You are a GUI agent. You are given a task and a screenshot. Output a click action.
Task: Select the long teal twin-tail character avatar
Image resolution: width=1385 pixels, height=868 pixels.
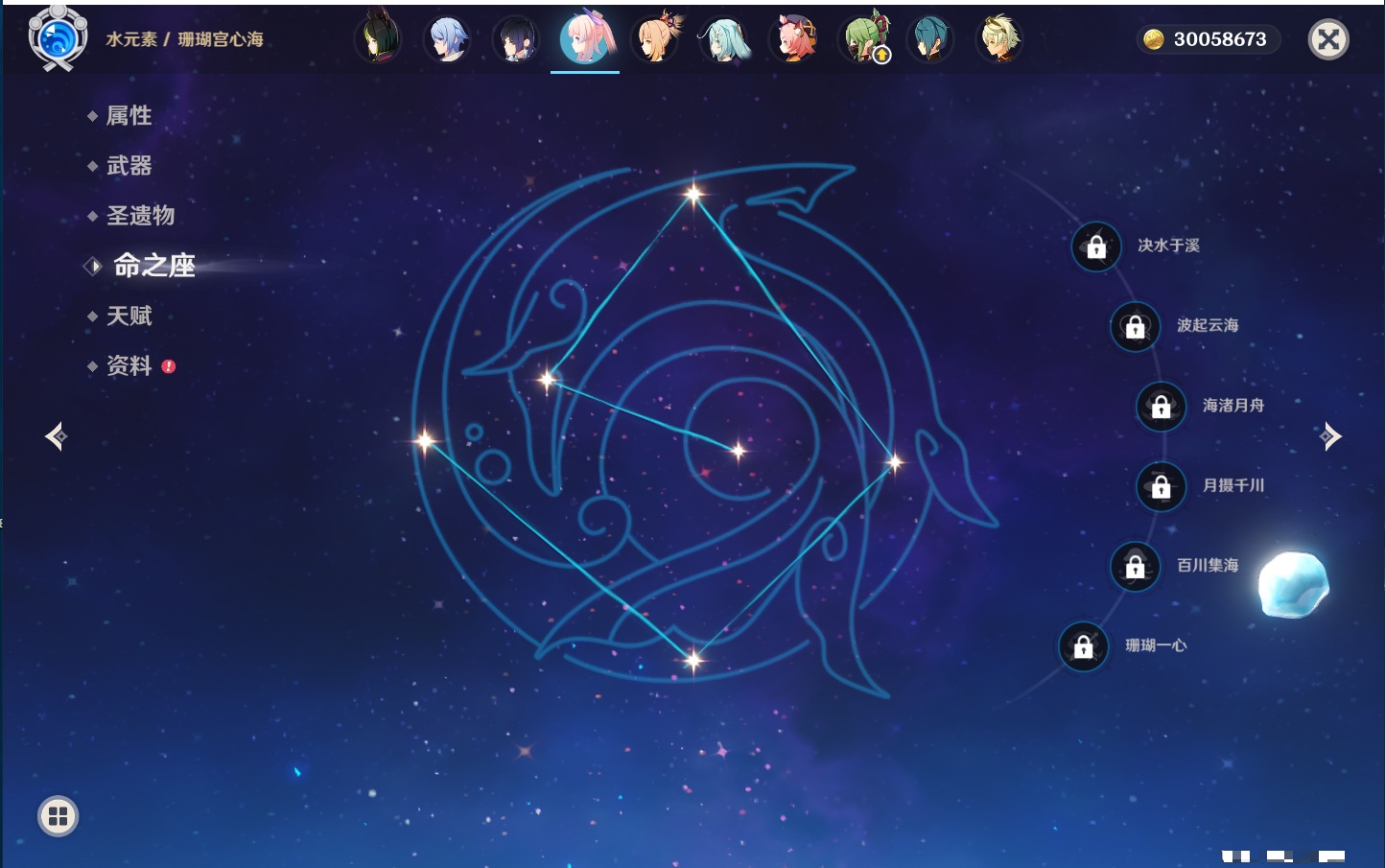coord(724,39)
